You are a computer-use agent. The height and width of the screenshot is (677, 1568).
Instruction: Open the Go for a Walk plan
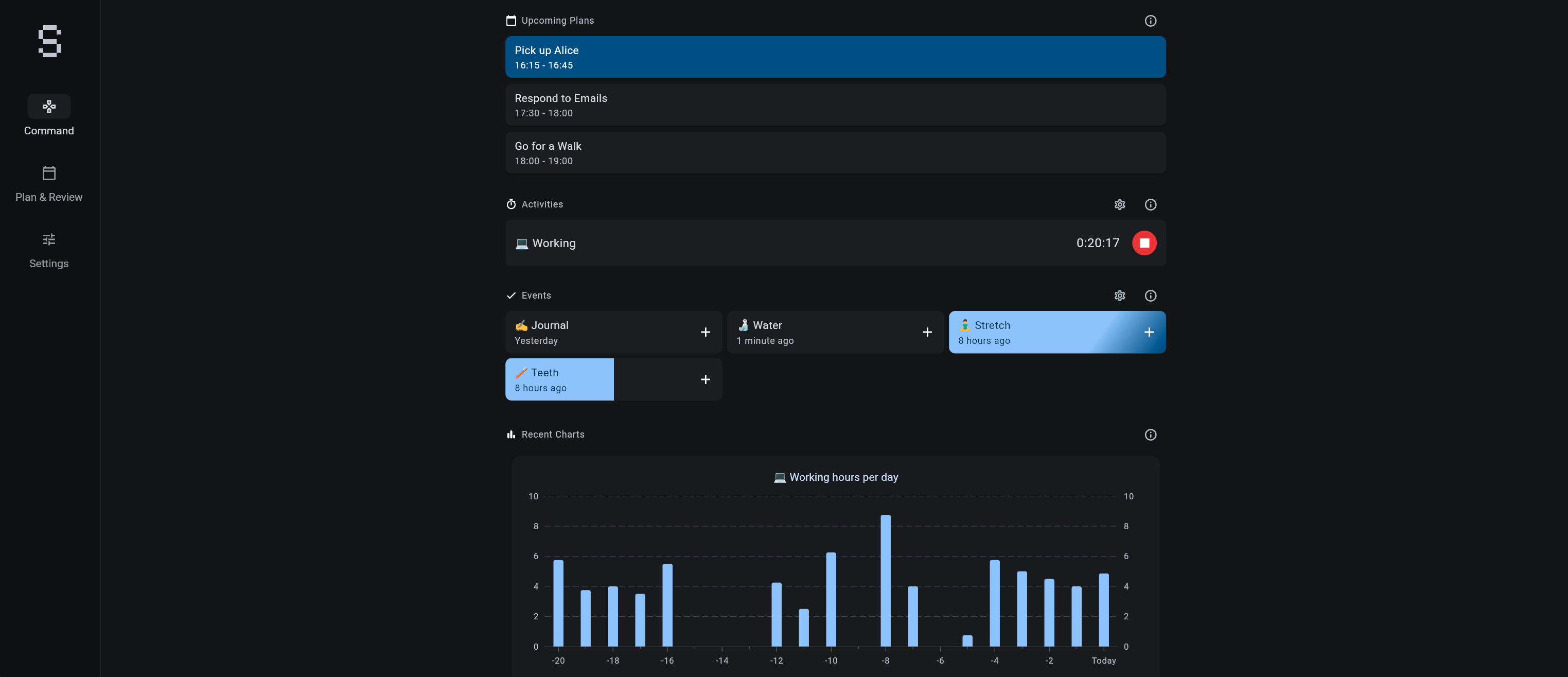click(x=835, y=153)
